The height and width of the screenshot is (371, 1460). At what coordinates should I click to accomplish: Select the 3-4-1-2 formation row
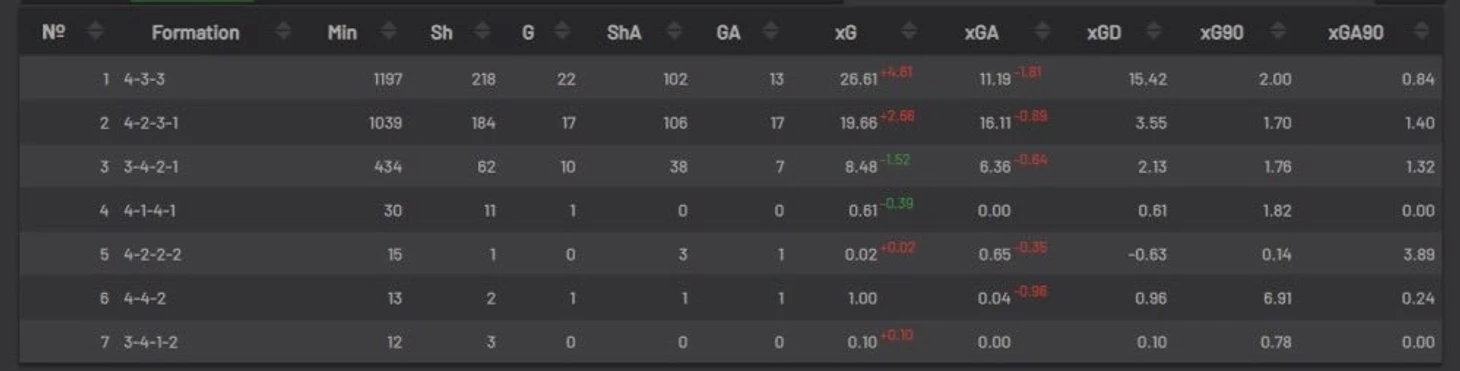pos(730,342)
